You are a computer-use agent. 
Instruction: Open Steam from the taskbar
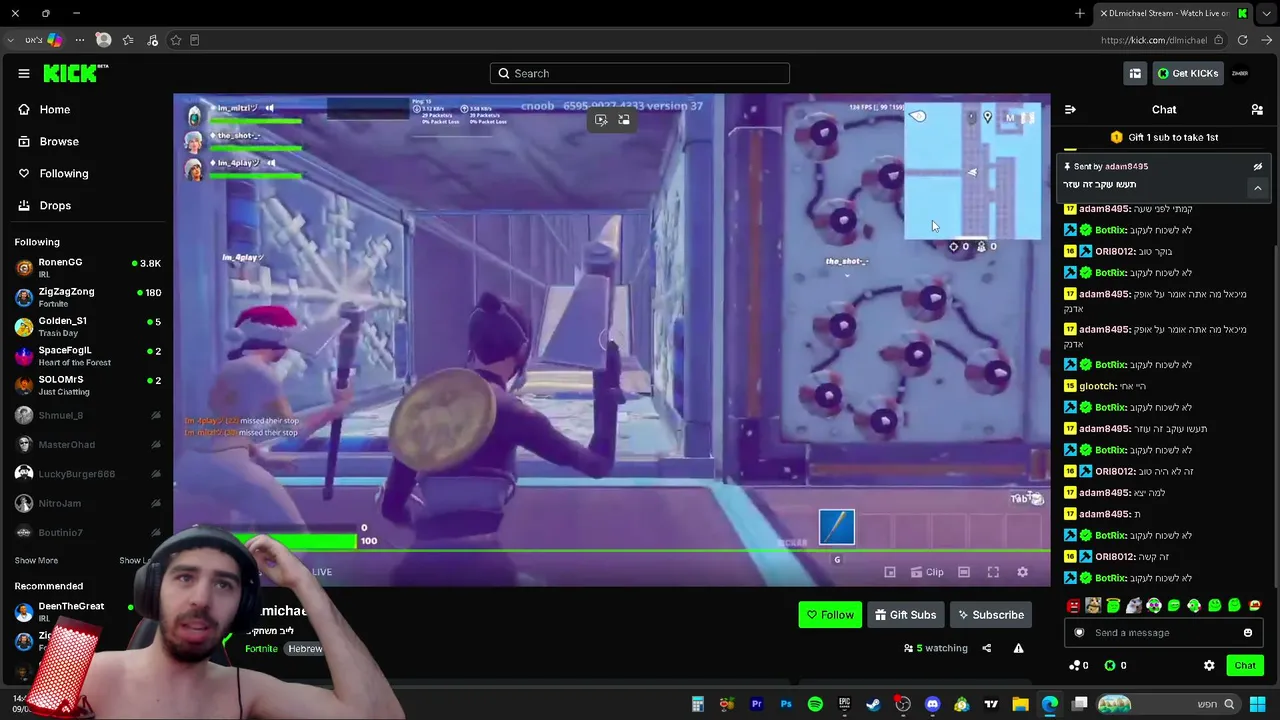[x=873, y=704]
